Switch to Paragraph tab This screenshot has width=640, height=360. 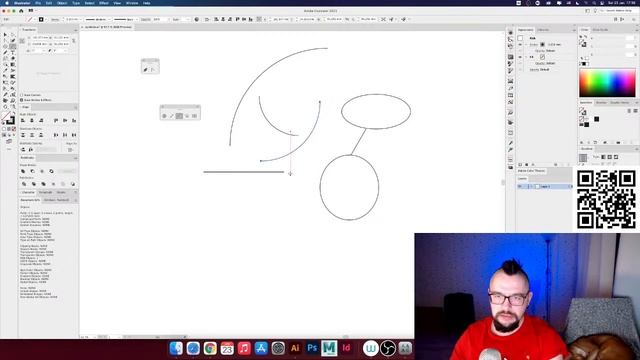pos(46,192)
